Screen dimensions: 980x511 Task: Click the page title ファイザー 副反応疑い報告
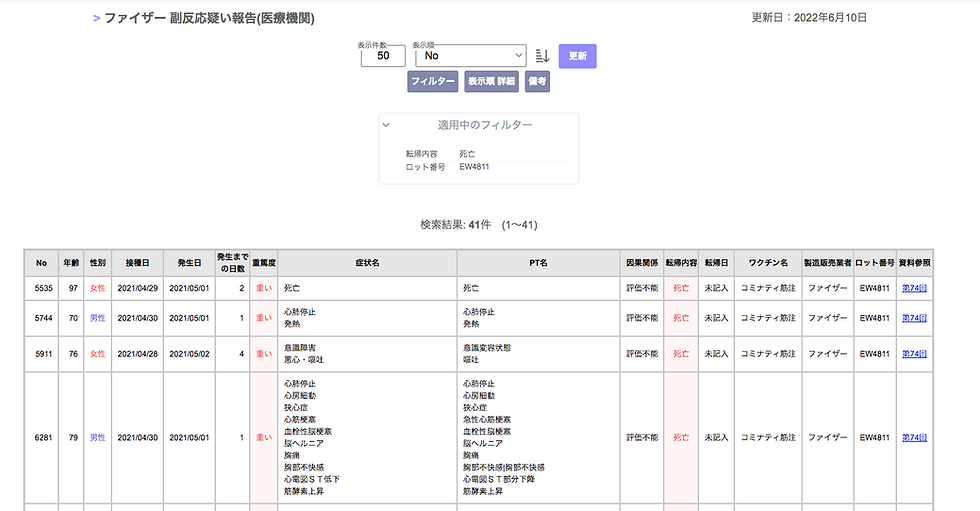click(x=209, y=18)
